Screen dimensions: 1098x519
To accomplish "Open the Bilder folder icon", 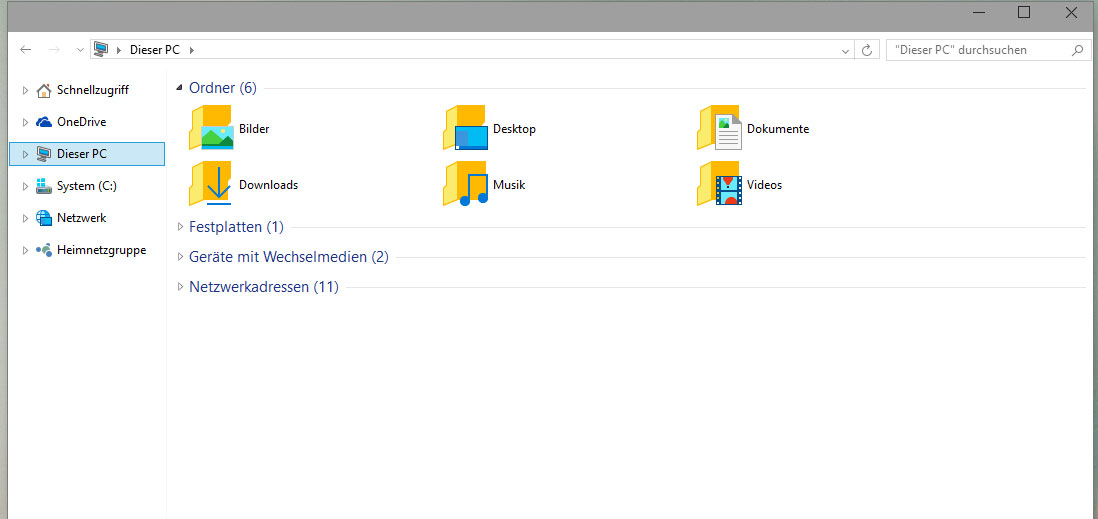I will click(211, 127).
